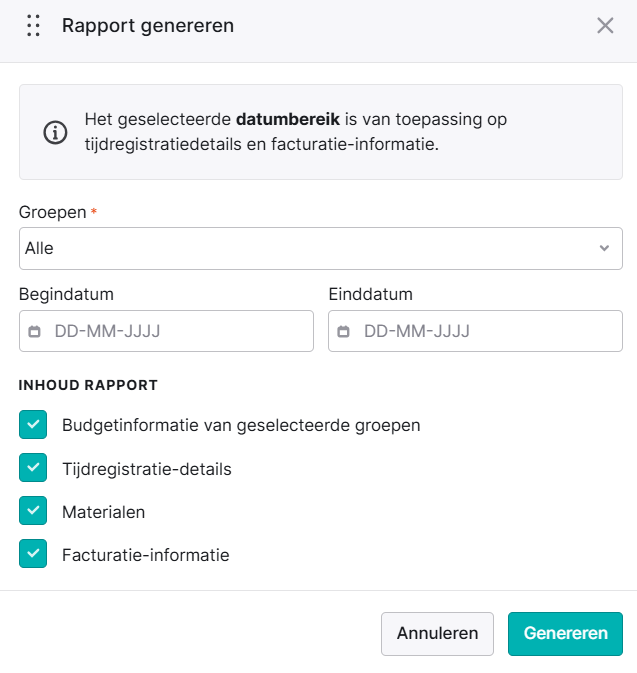Click the info icon in the notice
Viewport: 637px width, 673px height.
(x=55, y=132)
